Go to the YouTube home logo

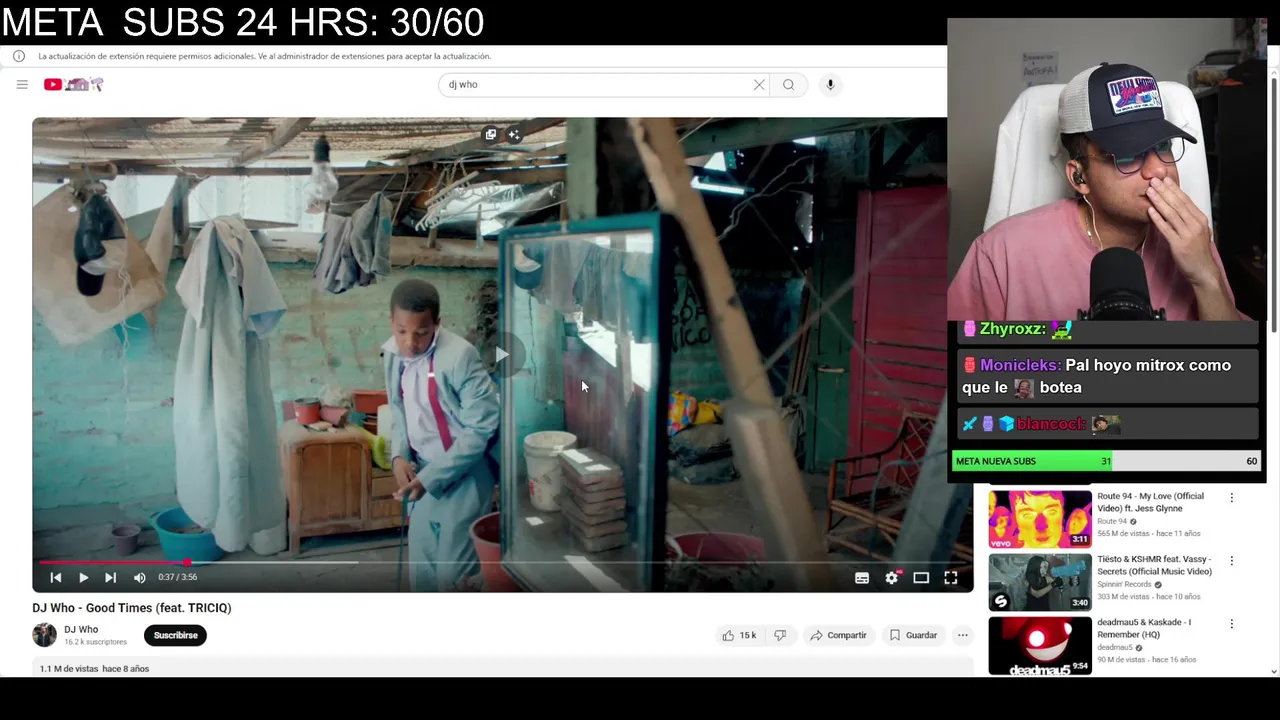(x=73, y=85)
